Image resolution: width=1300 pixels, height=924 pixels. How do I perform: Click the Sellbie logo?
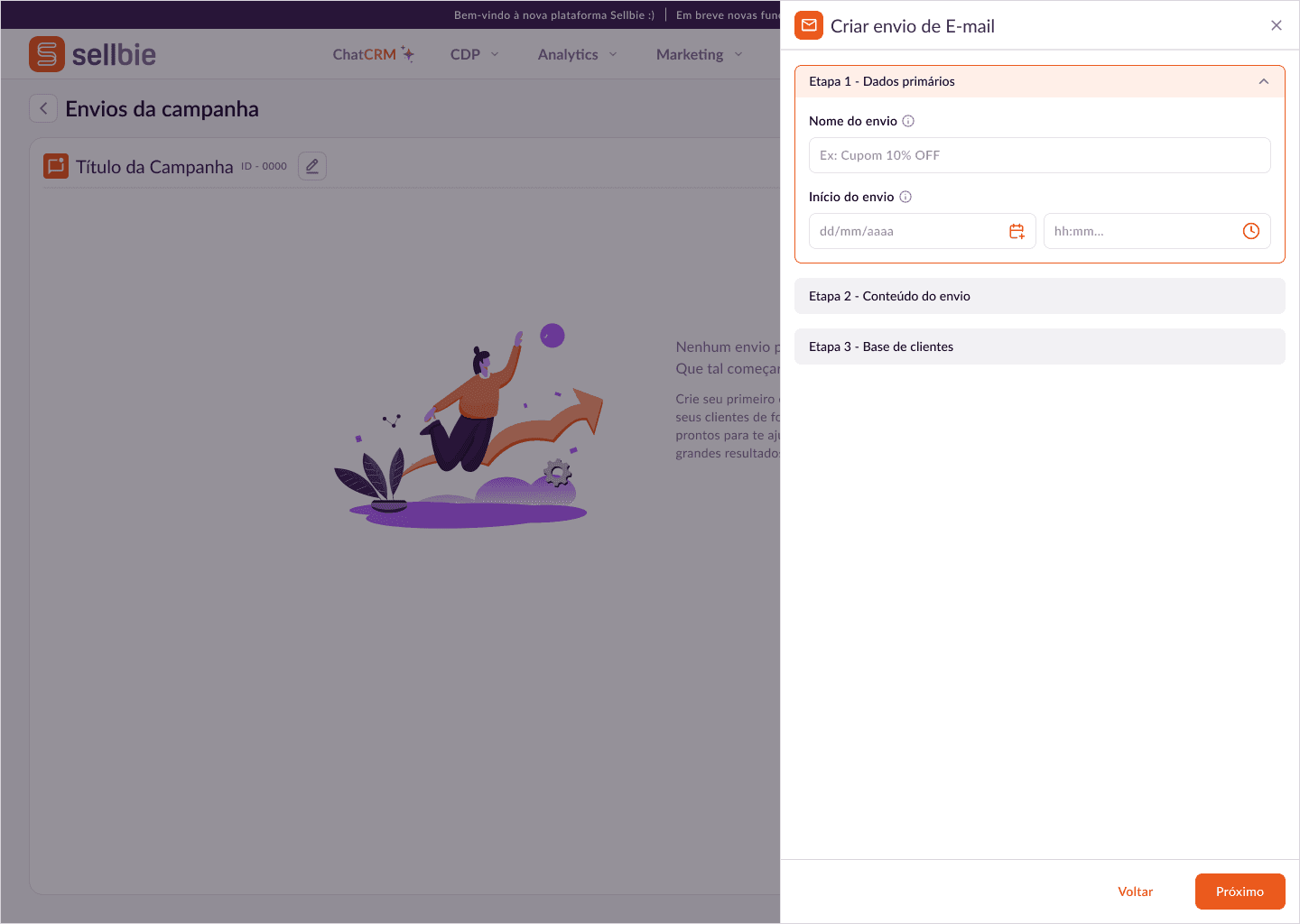pos(92,54)
